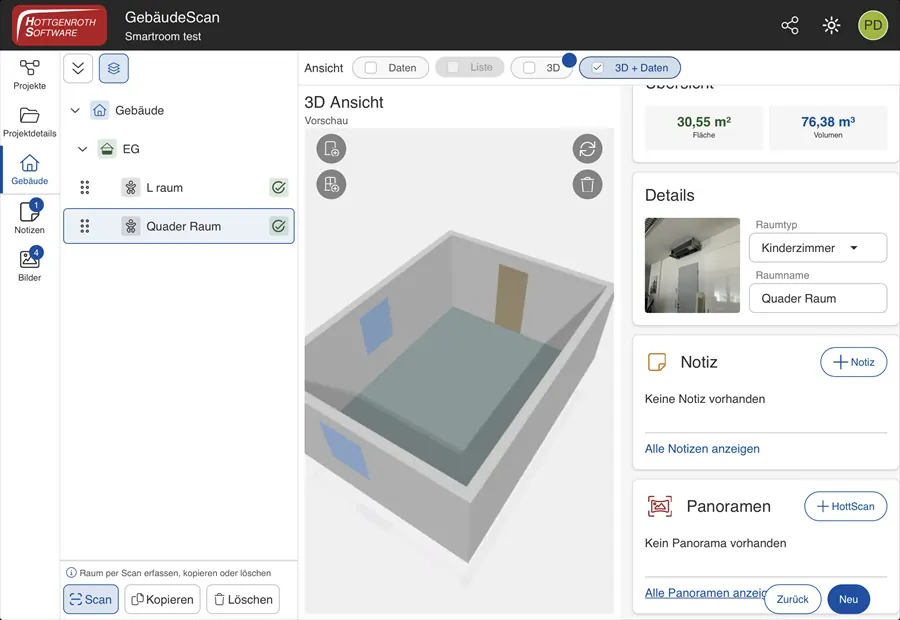Image resolution: width=900 pixels, height=620 pixels.
Task: Grab the drag handle of L raum
Action: point(84,188)
